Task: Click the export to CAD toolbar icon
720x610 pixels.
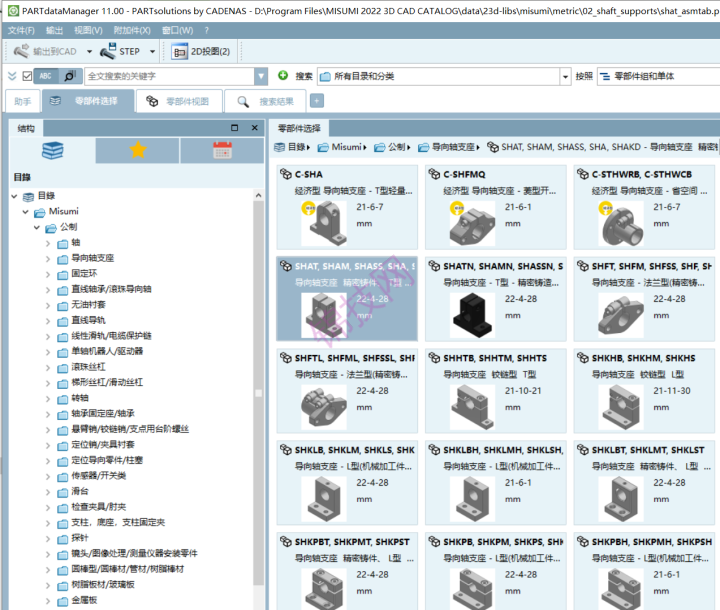Action: click(x=21, y=51)
